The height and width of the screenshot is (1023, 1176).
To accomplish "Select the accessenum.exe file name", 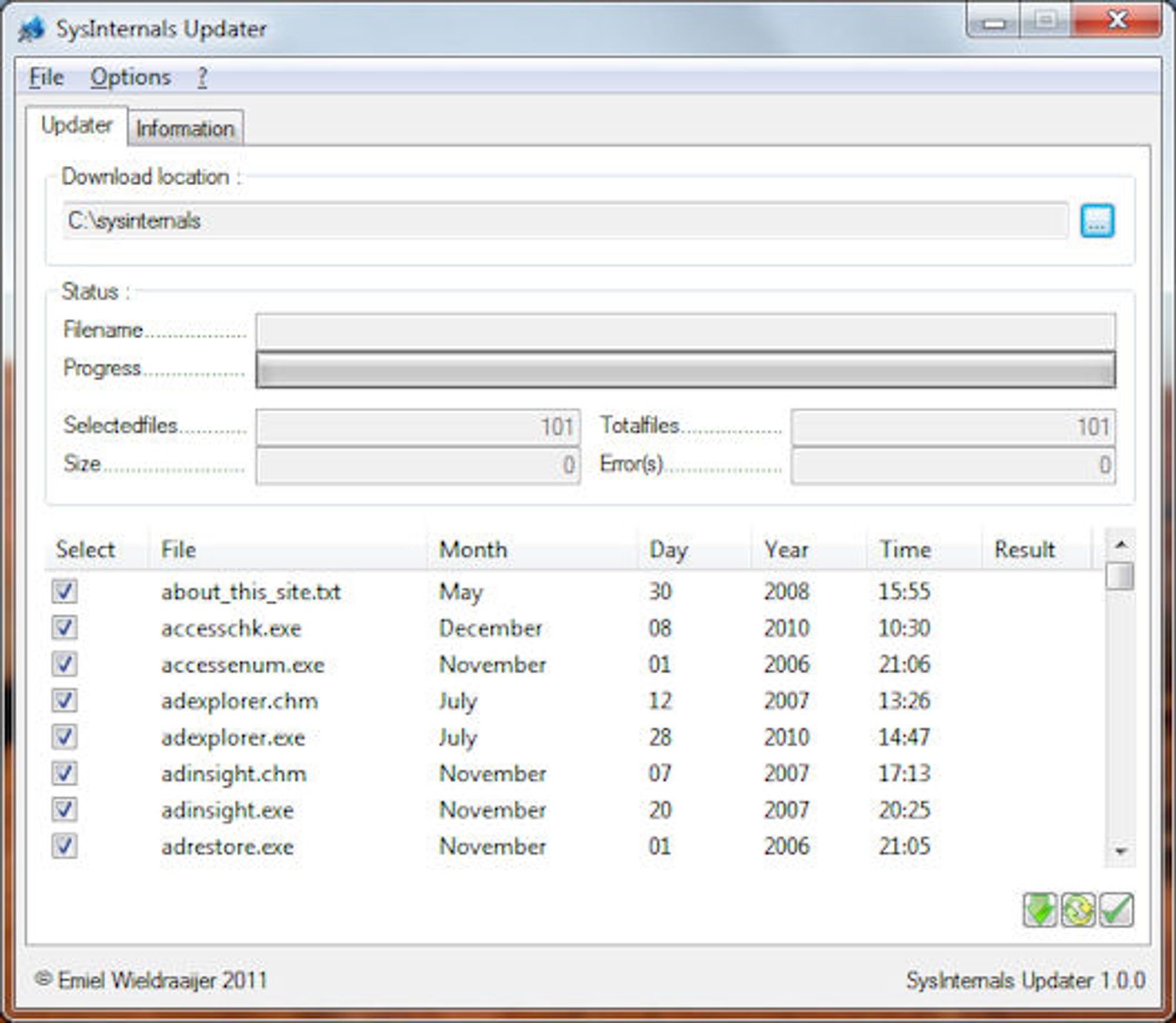I will tap(243, 664).
